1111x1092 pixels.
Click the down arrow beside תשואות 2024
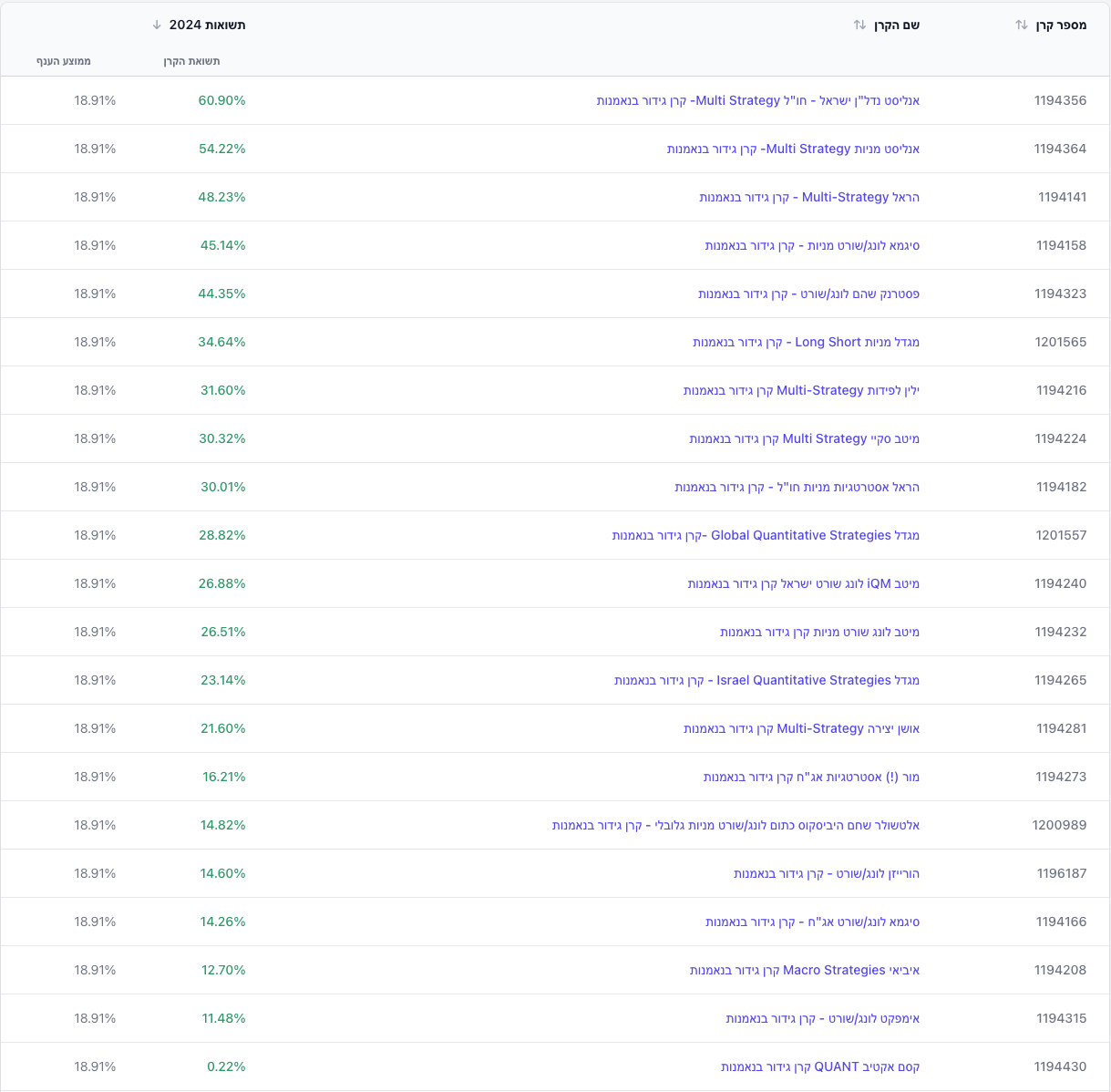[x=157, y=25]
